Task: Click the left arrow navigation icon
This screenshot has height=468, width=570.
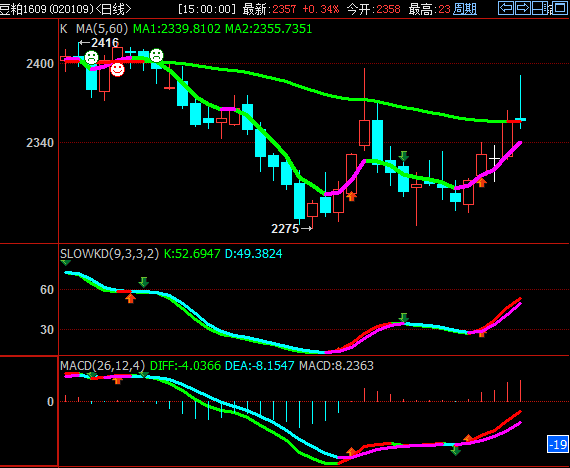Action: click(x=506, y=8)
